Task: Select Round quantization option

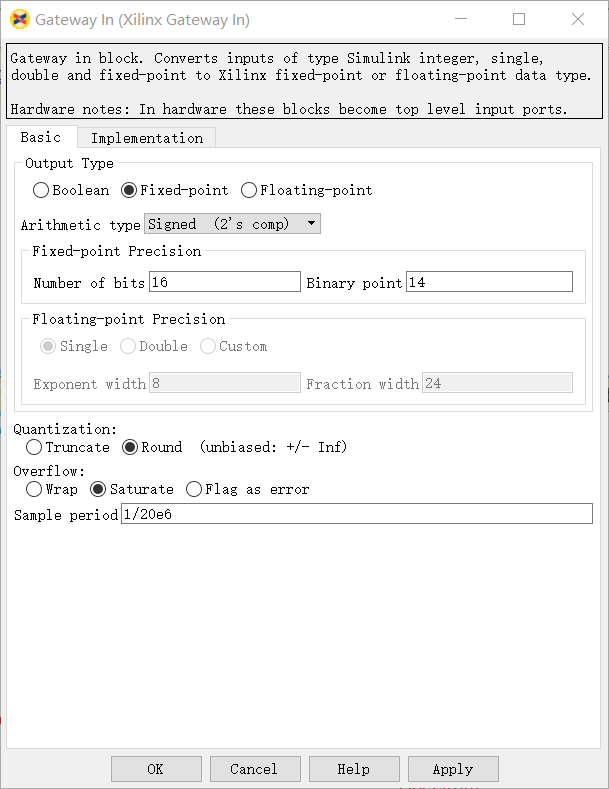Action: [x=130, y=447]
